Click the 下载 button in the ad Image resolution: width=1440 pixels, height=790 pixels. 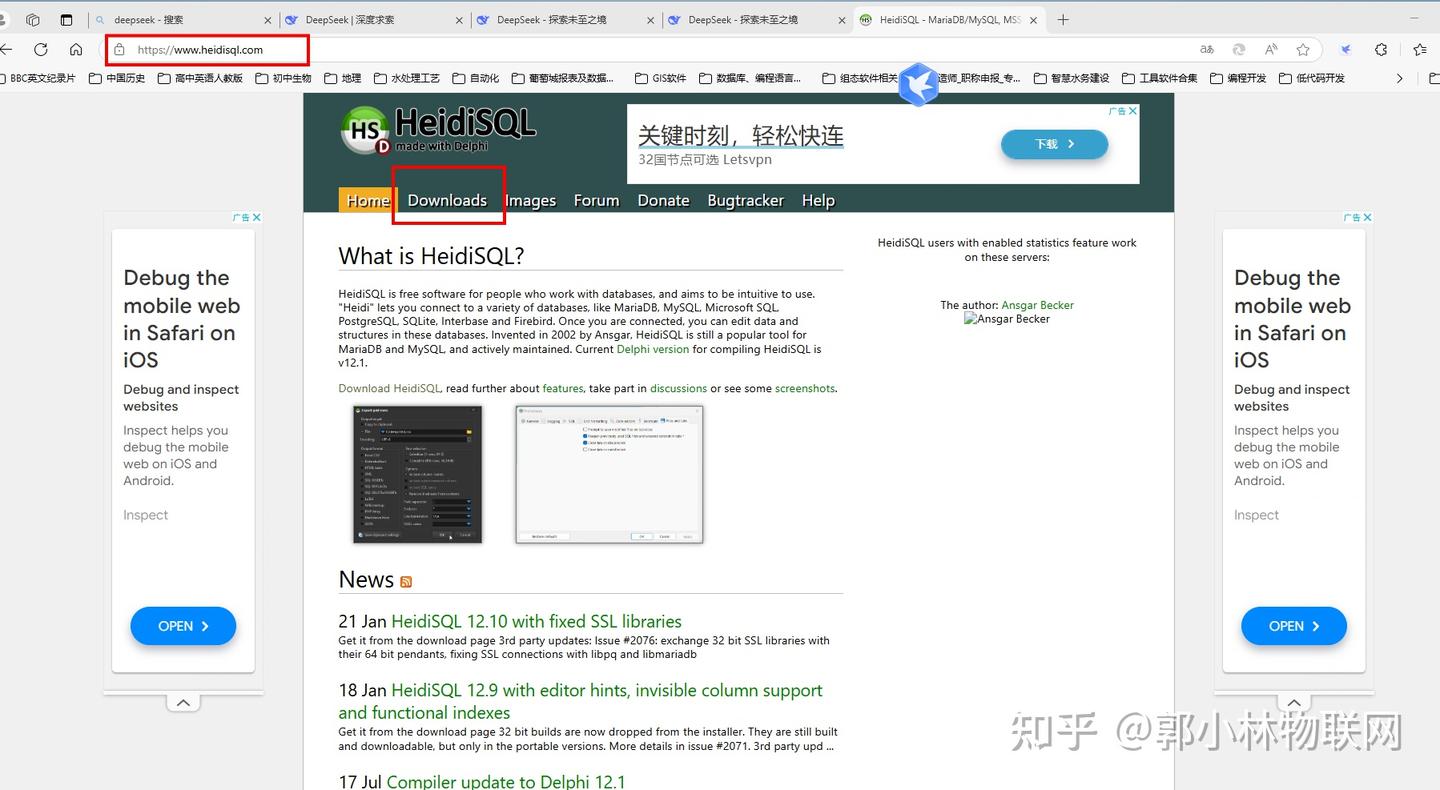tap(1054, 144)
